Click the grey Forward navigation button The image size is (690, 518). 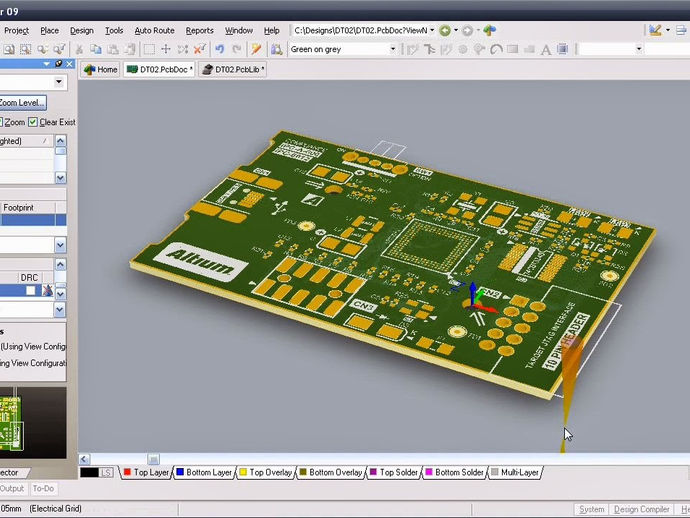(x=467, y=30)
